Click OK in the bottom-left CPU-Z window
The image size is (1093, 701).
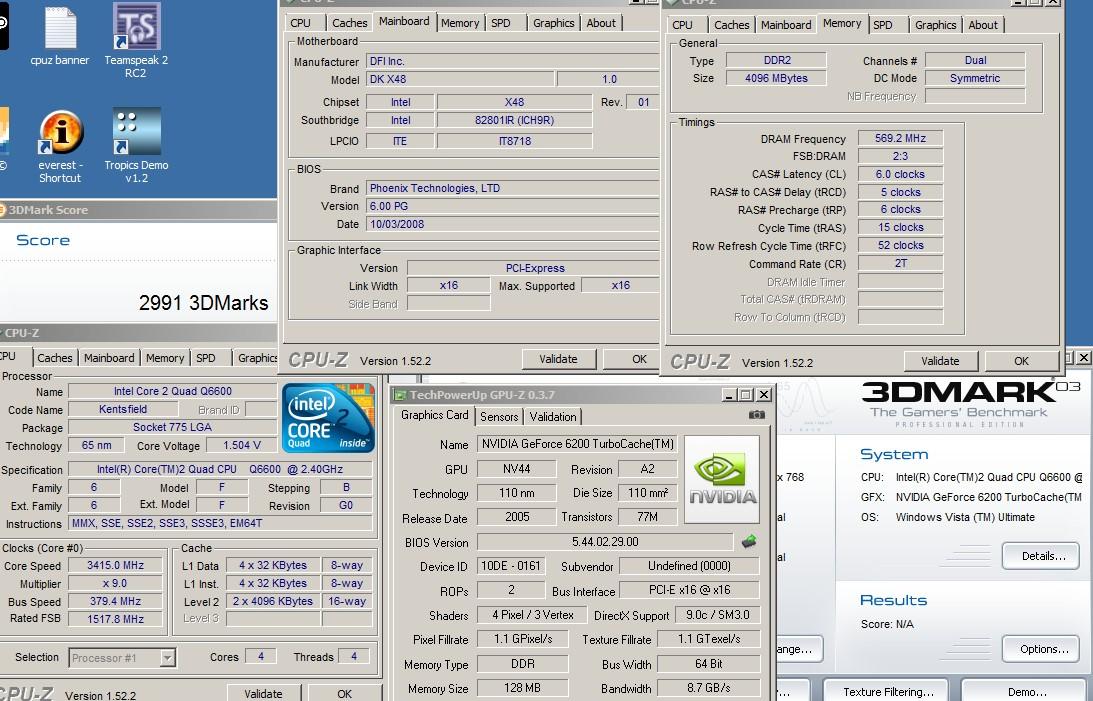tap(344, 693)
